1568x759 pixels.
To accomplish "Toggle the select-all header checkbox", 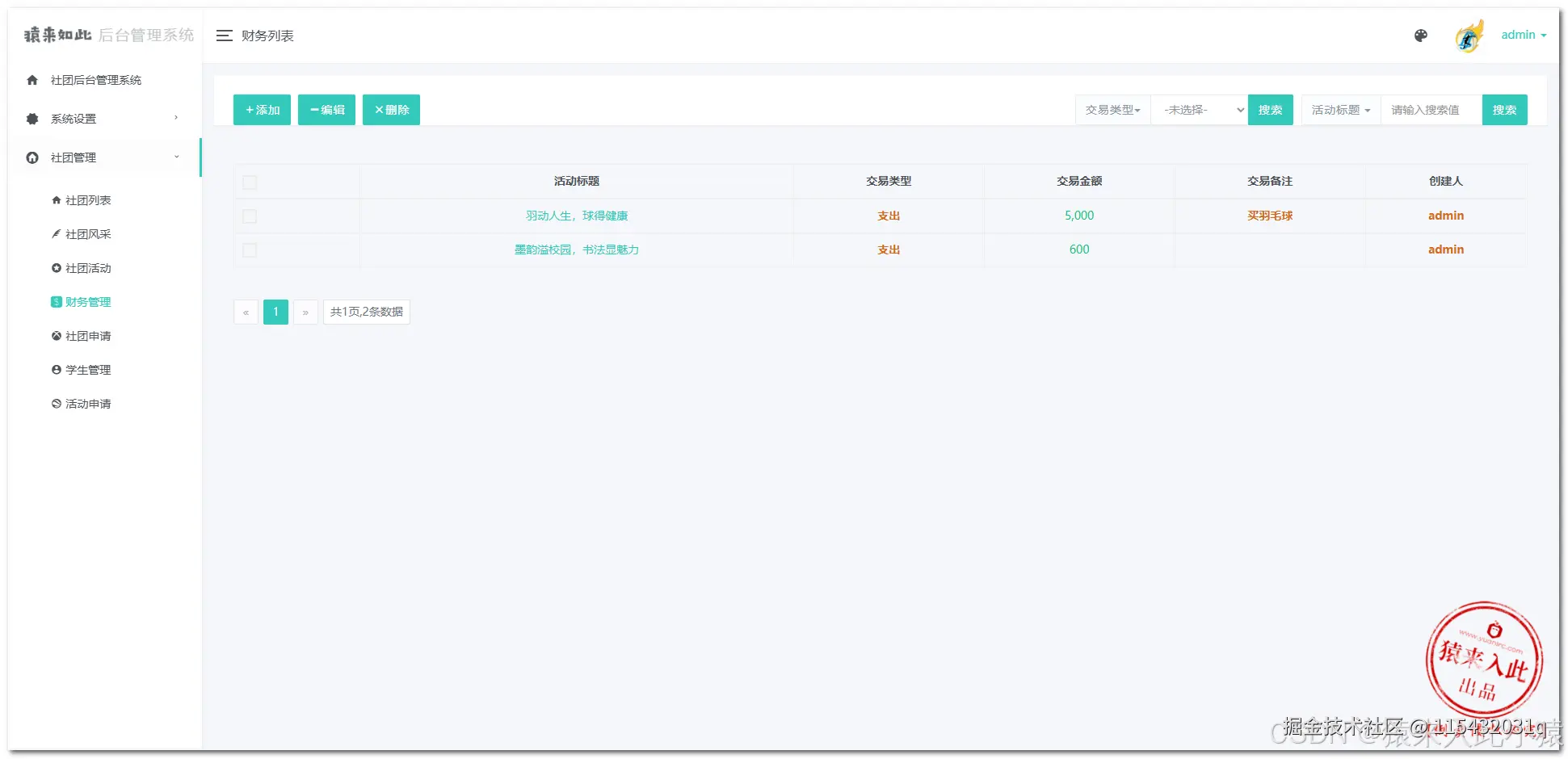I will (x=250, y=182).
